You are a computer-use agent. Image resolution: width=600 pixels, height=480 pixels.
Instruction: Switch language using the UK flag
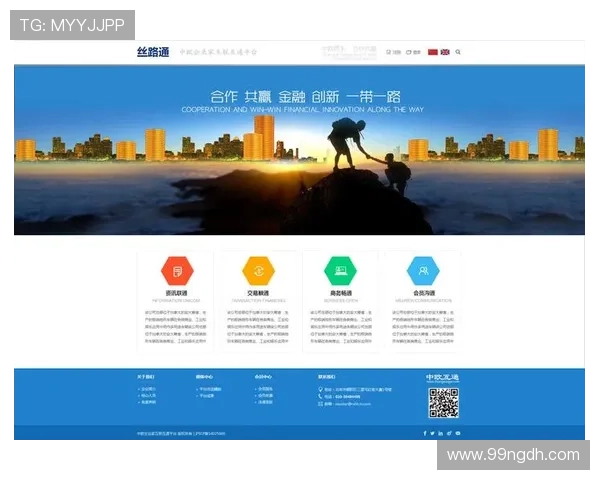tap(444, 52)
